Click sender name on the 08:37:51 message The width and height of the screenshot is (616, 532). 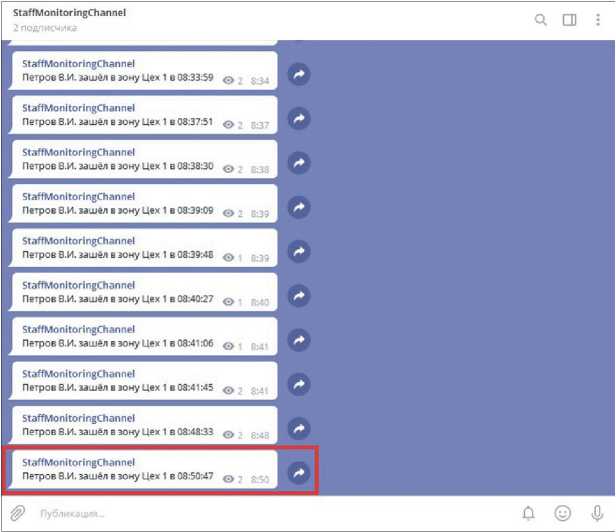point(78,108)
